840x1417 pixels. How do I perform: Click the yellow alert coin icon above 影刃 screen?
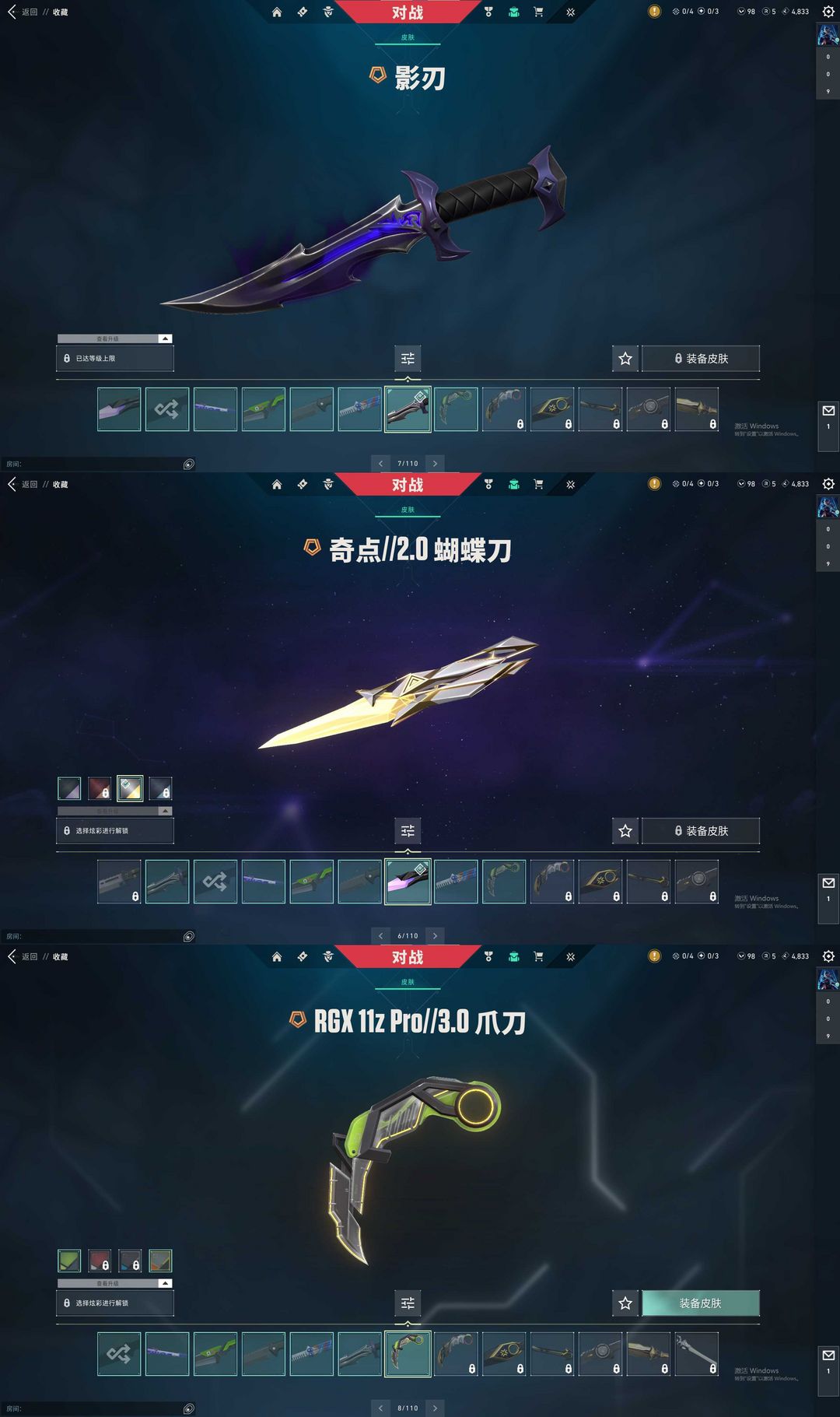654,12
